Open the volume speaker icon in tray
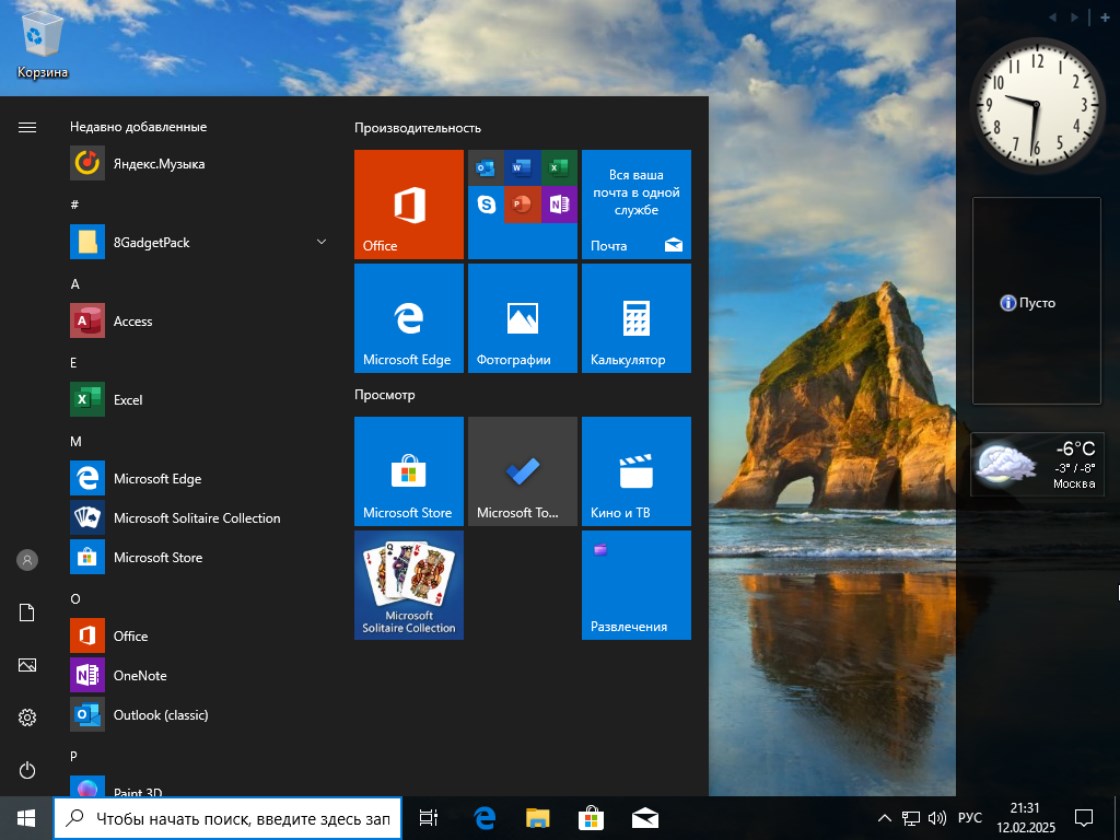 937,818
